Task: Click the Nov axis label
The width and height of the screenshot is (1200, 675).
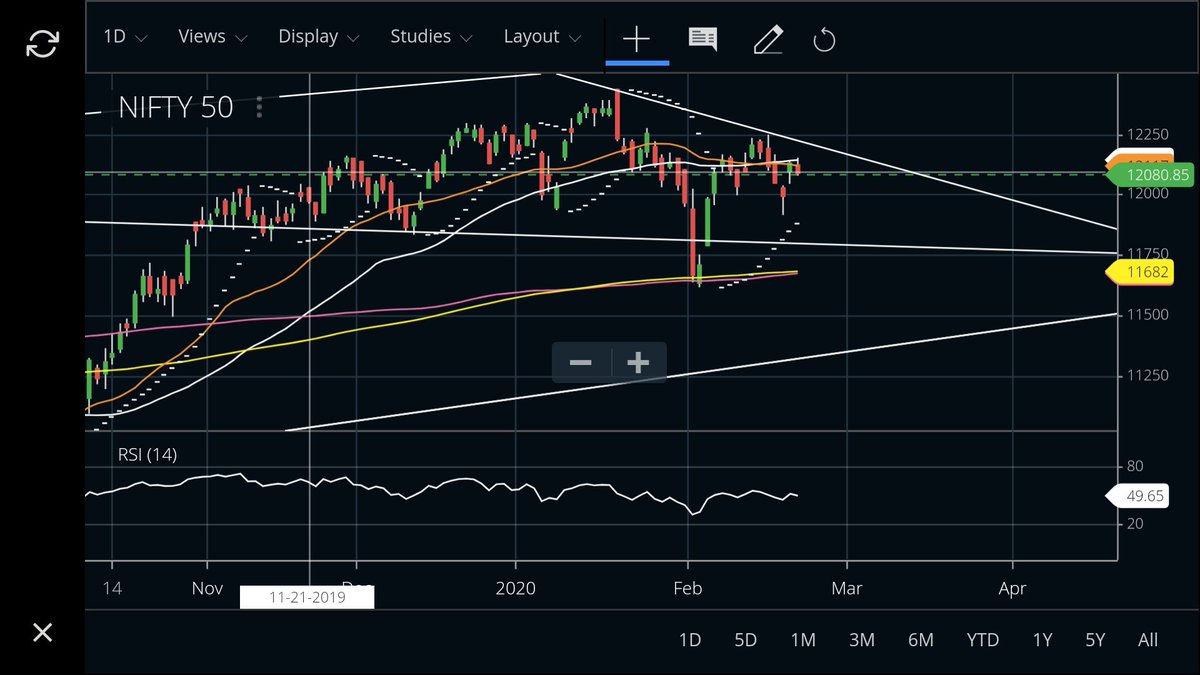Action: [207, 588]
